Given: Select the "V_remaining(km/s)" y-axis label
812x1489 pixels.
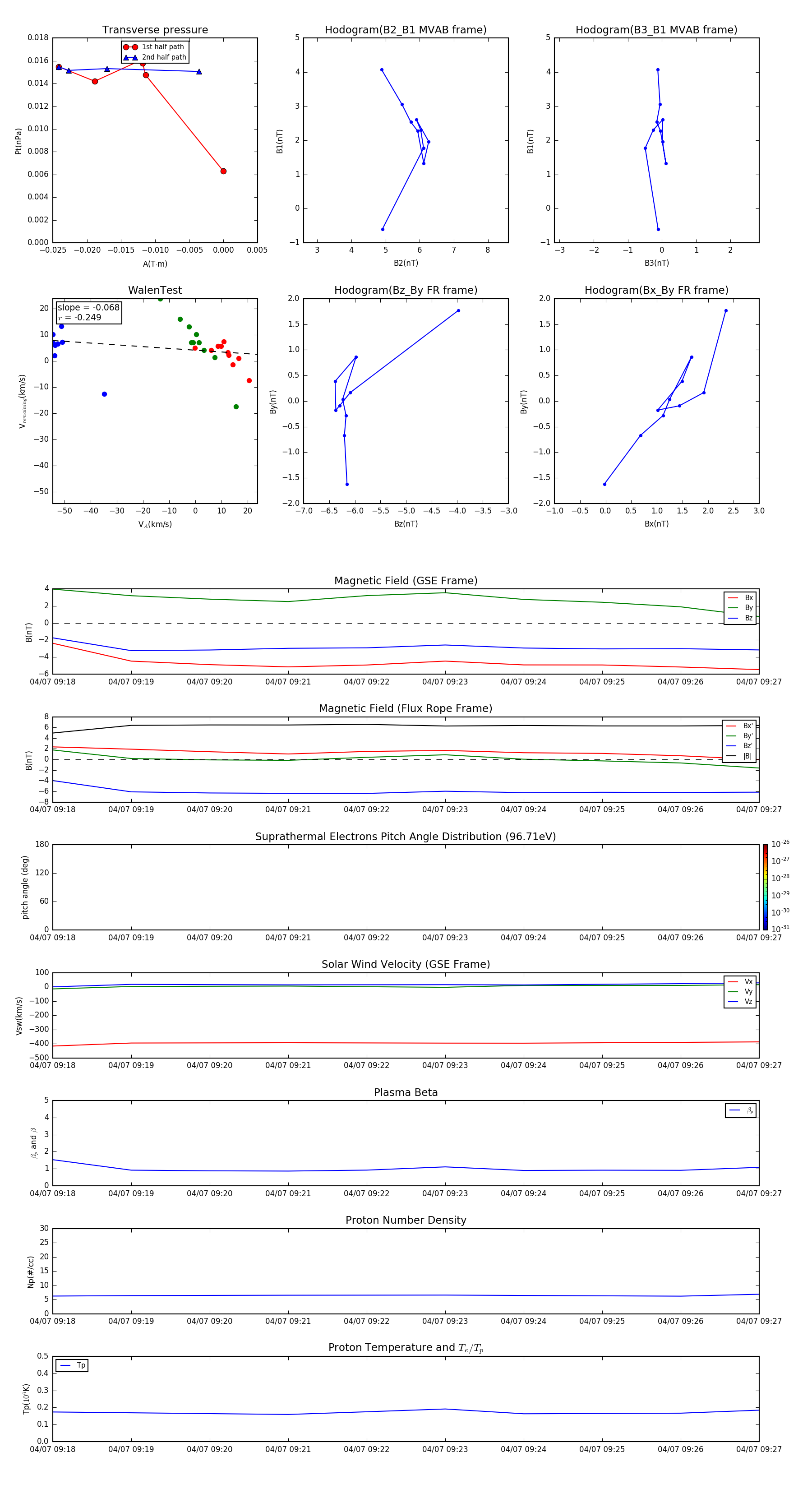Looking at the screenshot, I should coord(22,401).
